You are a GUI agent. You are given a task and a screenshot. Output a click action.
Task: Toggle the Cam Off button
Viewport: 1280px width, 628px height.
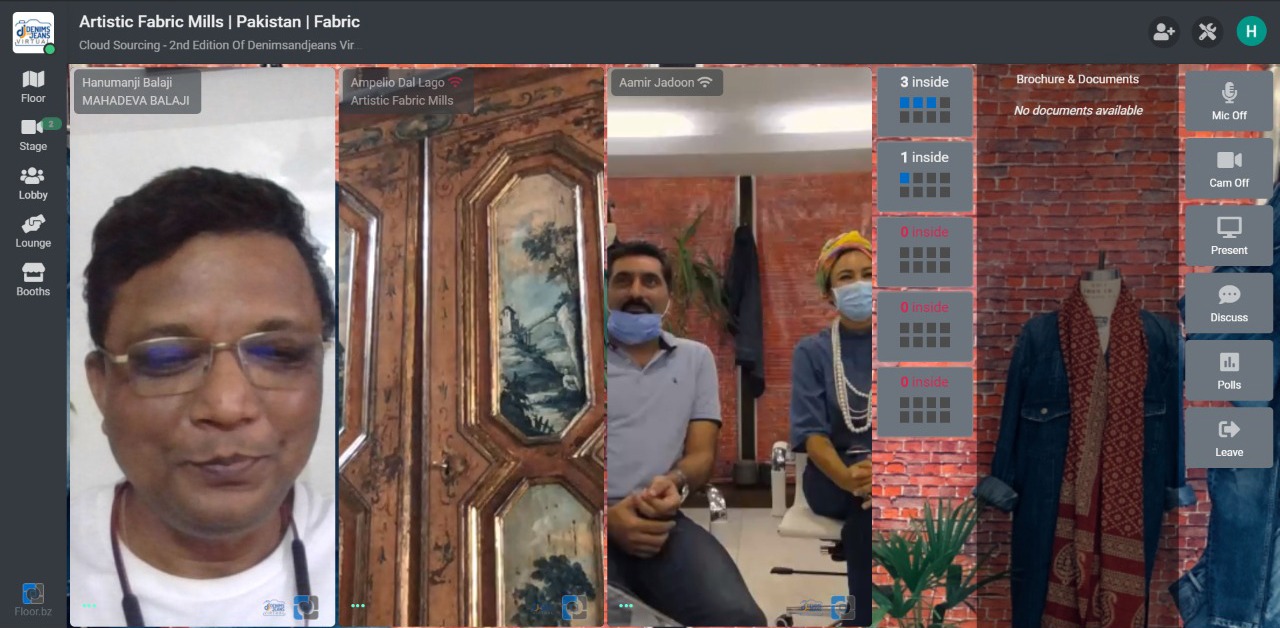point(1229,168)
